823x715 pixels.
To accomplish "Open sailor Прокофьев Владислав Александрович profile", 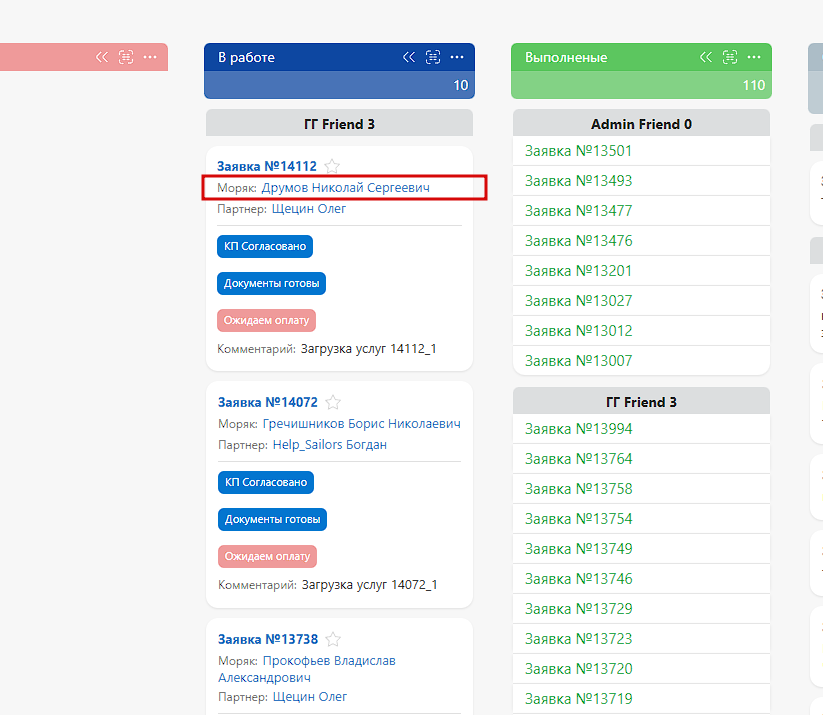I will point(307,669).
